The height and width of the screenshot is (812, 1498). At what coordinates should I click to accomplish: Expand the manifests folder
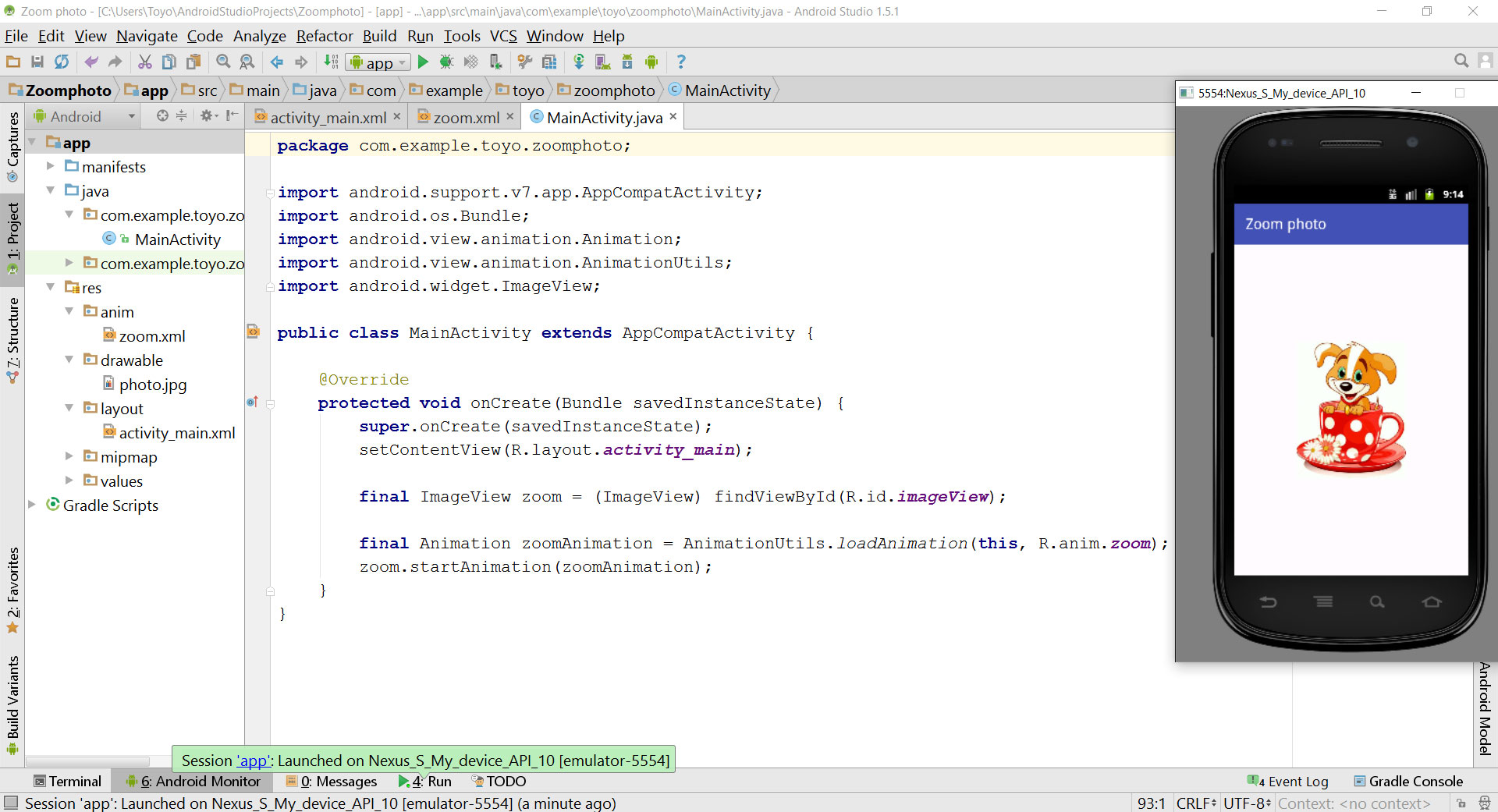point(51,166)
